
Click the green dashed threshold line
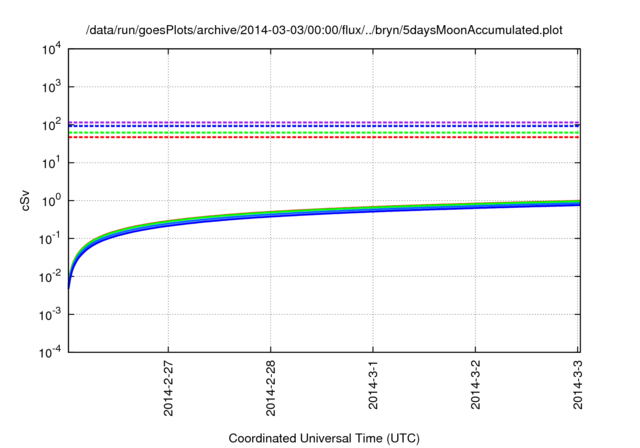324,133
